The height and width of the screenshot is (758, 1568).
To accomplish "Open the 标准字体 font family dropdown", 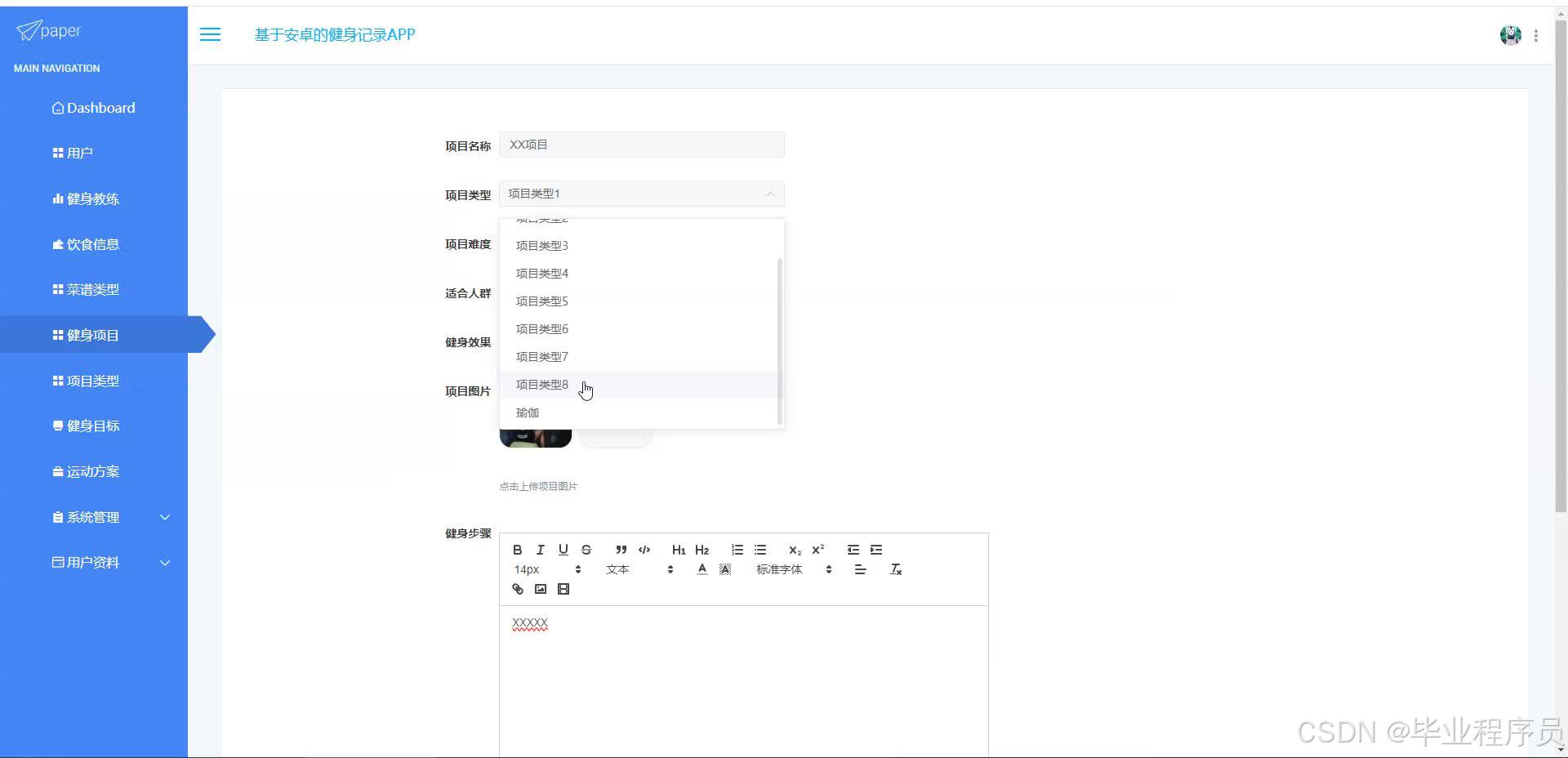I will (x=794, y=569).
